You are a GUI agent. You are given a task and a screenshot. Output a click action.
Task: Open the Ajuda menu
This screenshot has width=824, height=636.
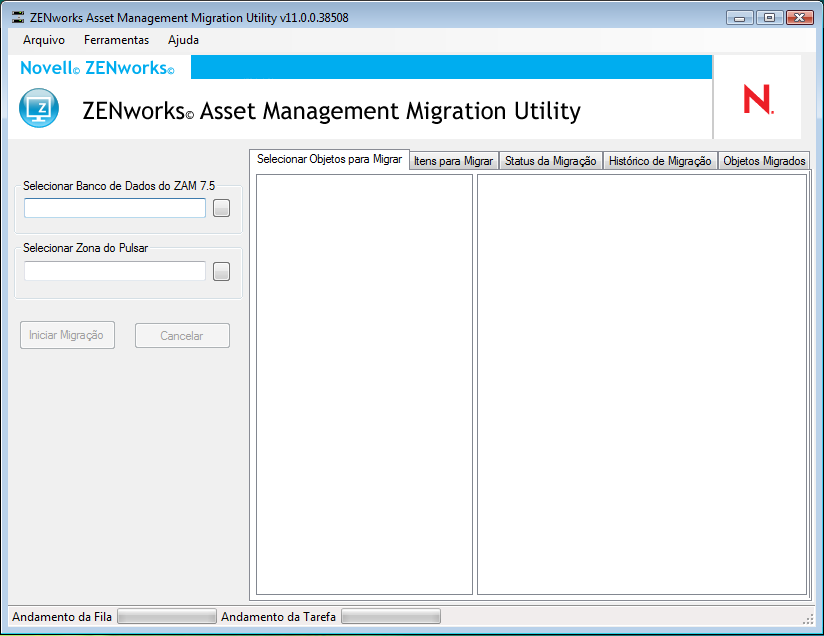click(x=183, y=40)
